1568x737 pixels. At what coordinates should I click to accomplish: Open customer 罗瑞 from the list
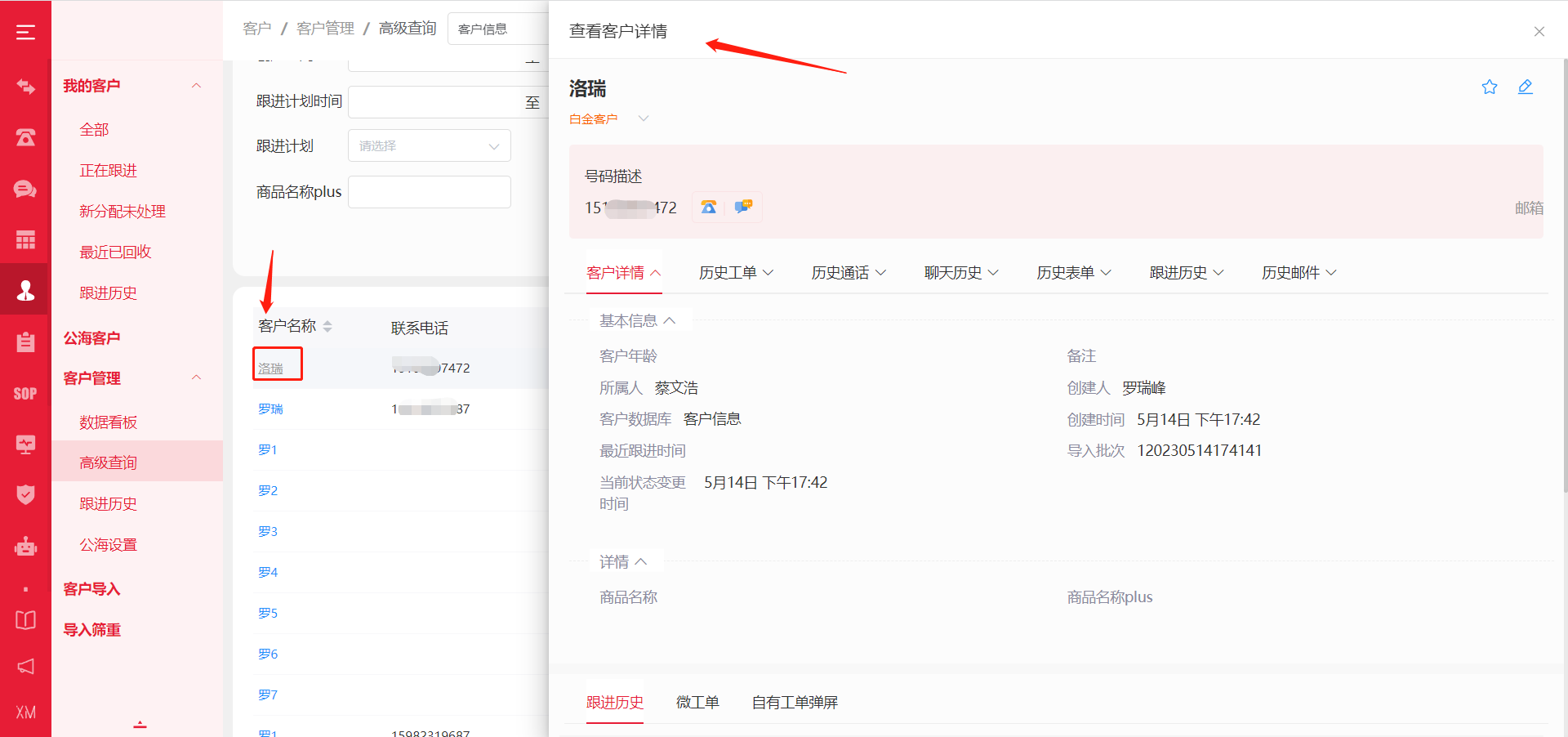pos(270,409)
